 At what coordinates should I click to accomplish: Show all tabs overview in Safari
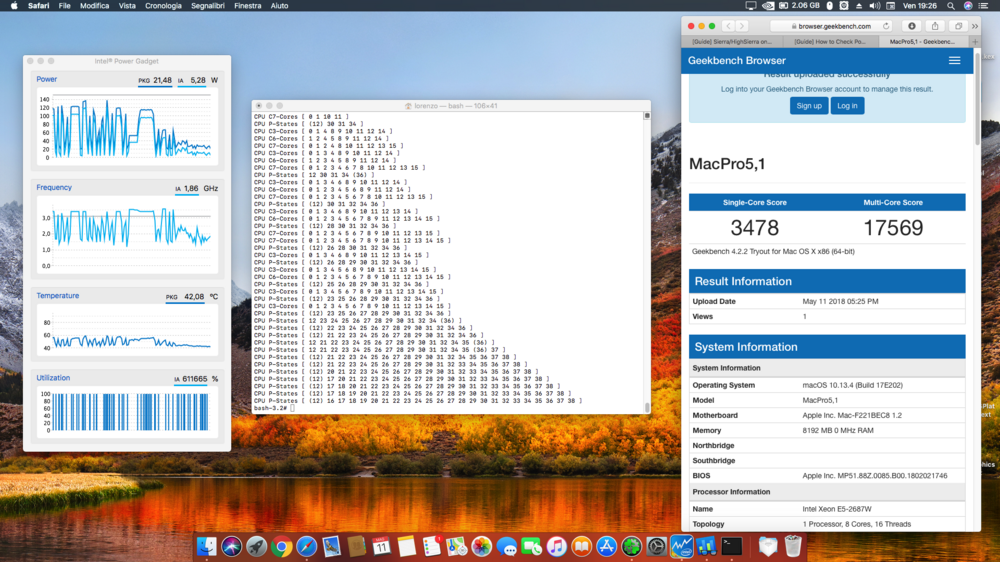click(x=958, y=26)
